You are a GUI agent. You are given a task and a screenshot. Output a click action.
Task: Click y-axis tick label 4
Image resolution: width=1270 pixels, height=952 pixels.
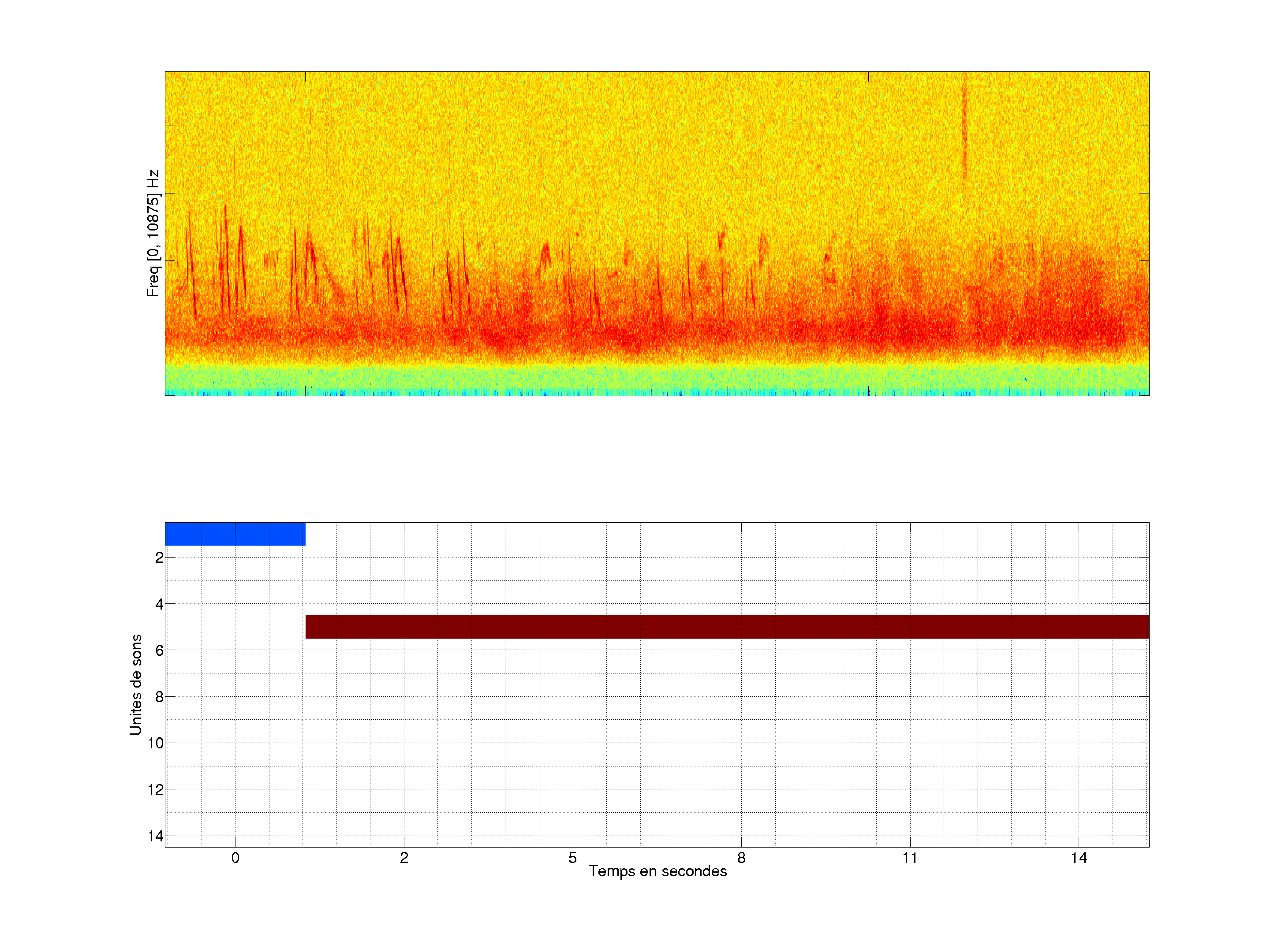point(159,604)
